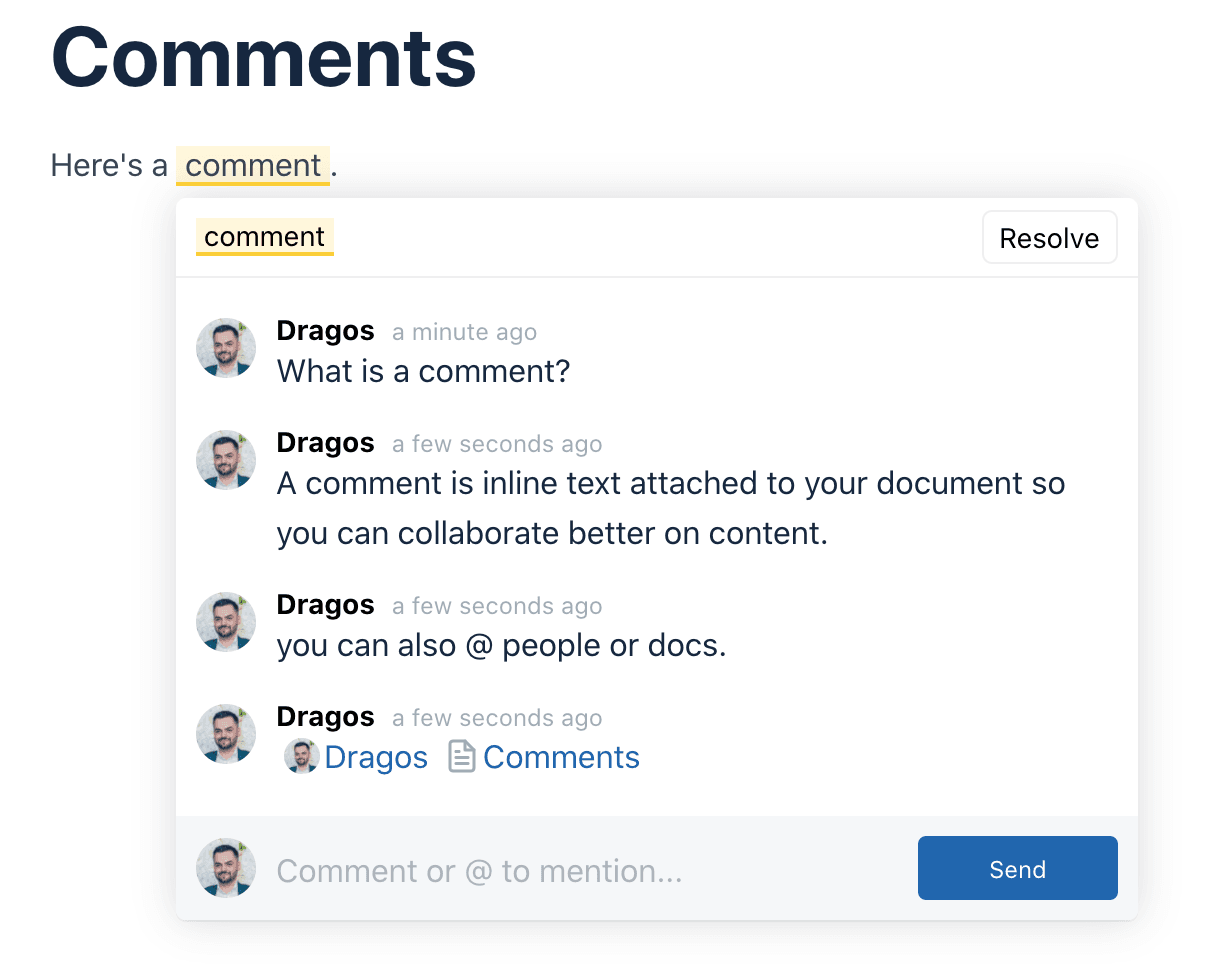The image size is (1222, 978).
Task: Open the Dragos user mention link
Action: click(375, 758)
